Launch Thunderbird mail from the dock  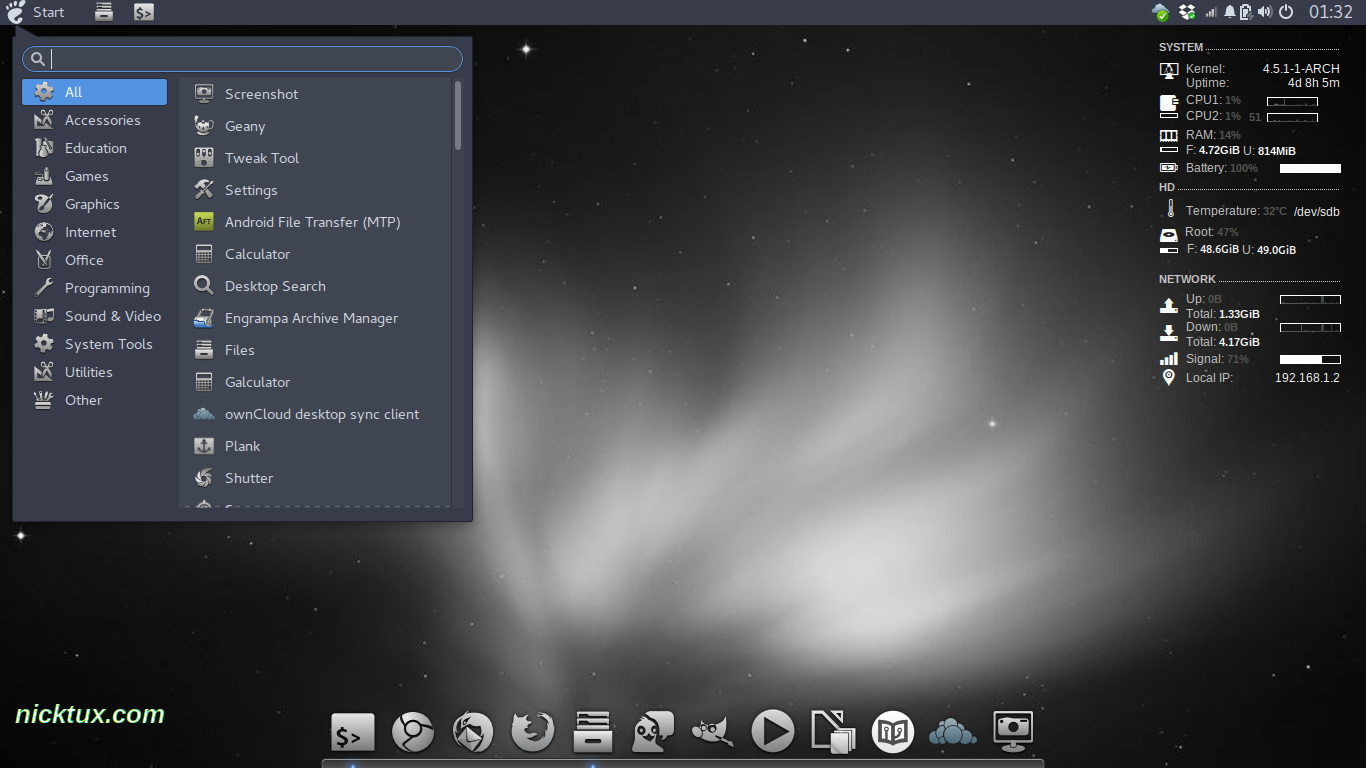472,733
